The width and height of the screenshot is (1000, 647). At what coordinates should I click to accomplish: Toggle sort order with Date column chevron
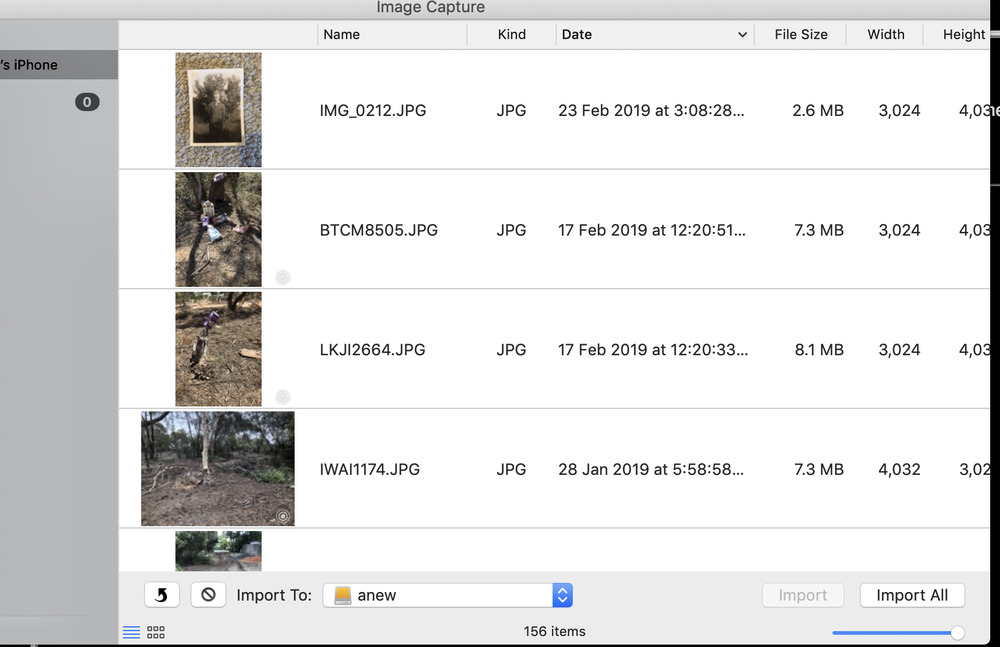coord(742,35)
